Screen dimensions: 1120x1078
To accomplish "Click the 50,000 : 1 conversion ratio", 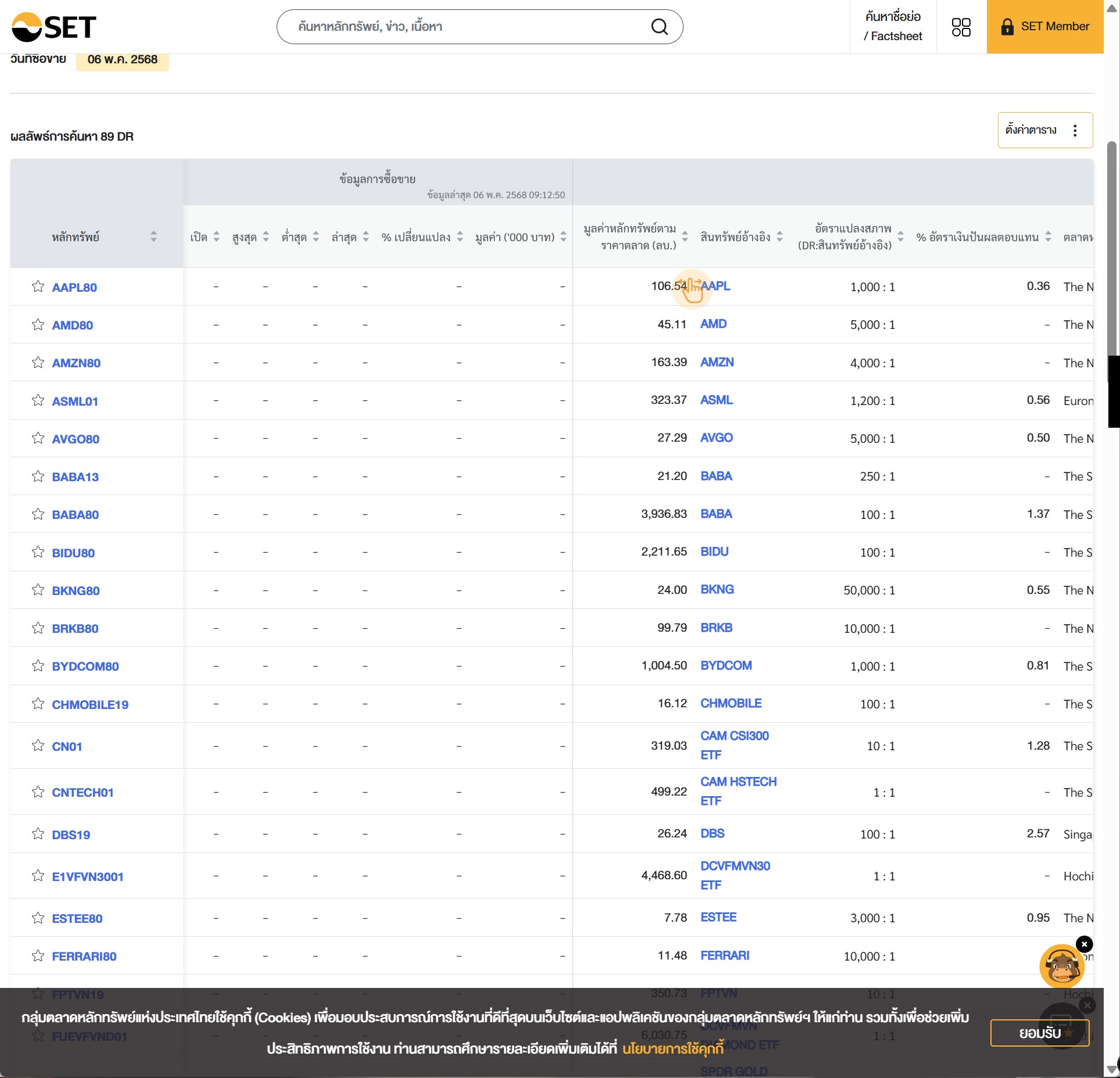I will (x=869, y=590).
